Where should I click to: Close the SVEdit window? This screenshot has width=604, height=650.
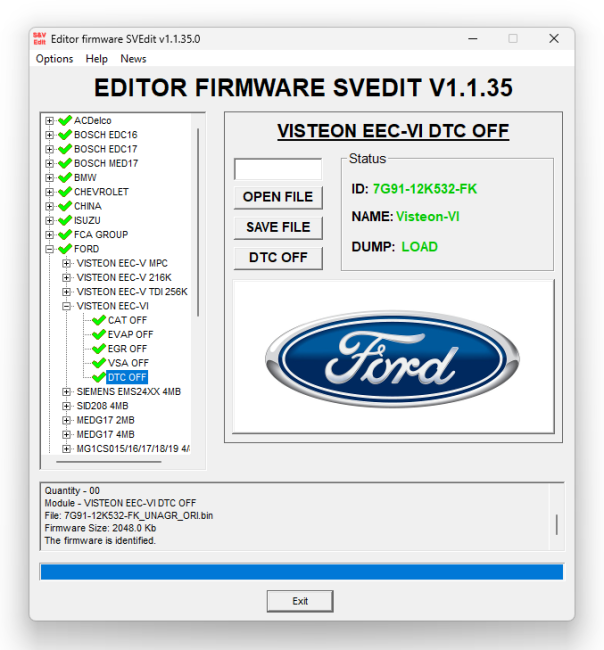coord(554,39)
